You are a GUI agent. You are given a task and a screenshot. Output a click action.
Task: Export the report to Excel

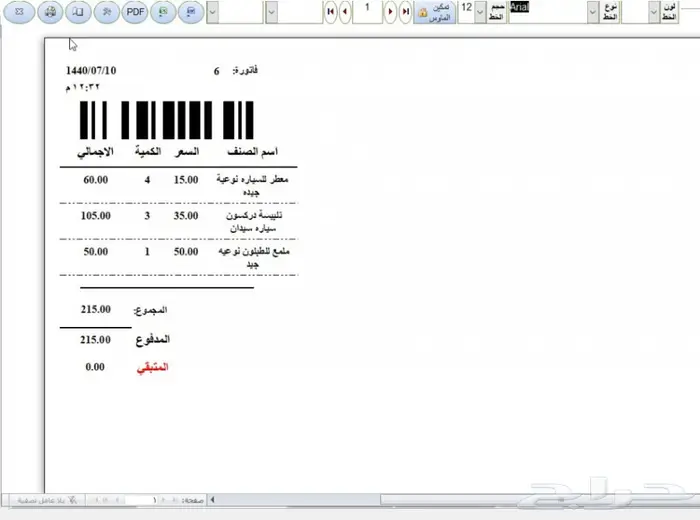163,12
